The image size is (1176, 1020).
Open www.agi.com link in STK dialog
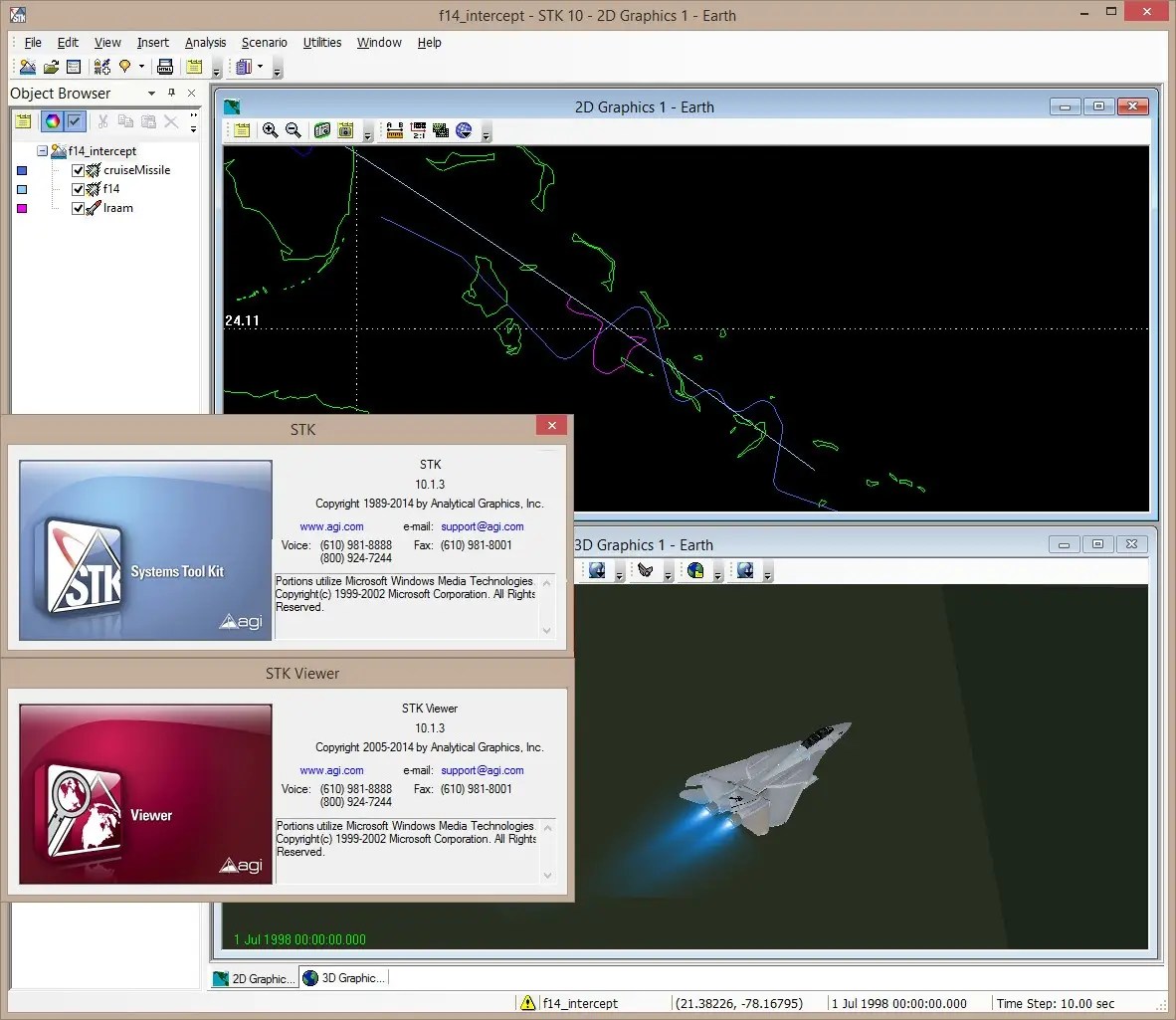click(331, 526)
